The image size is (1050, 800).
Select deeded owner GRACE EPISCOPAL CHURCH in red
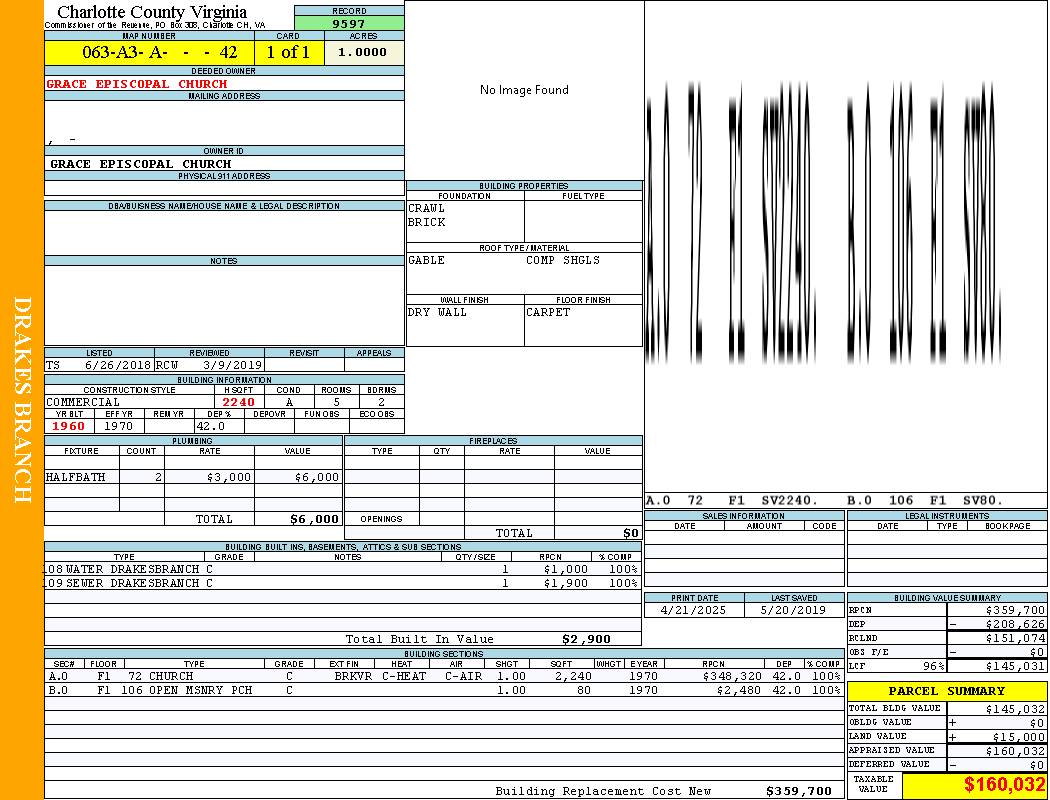tap(137, 84)
